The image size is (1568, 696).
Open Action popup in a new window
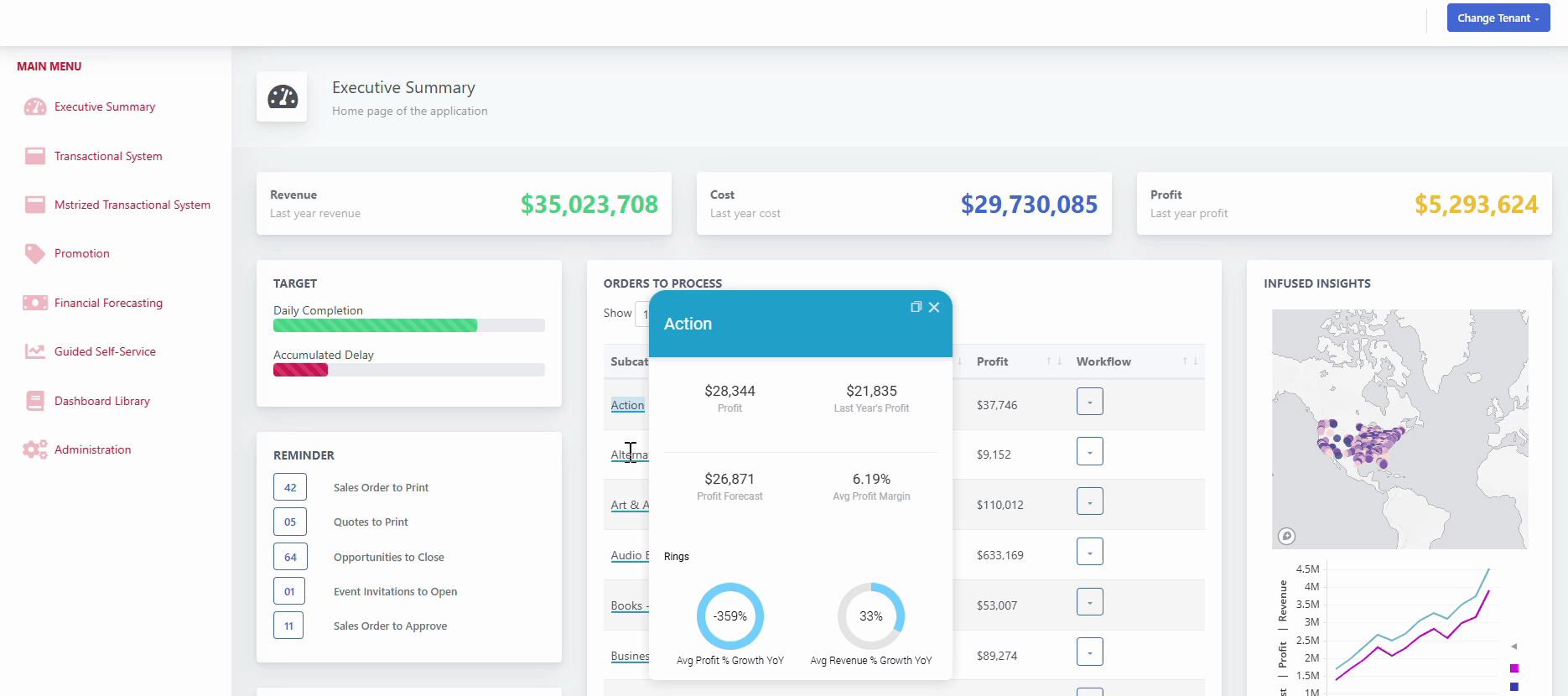tap(916, 307)
